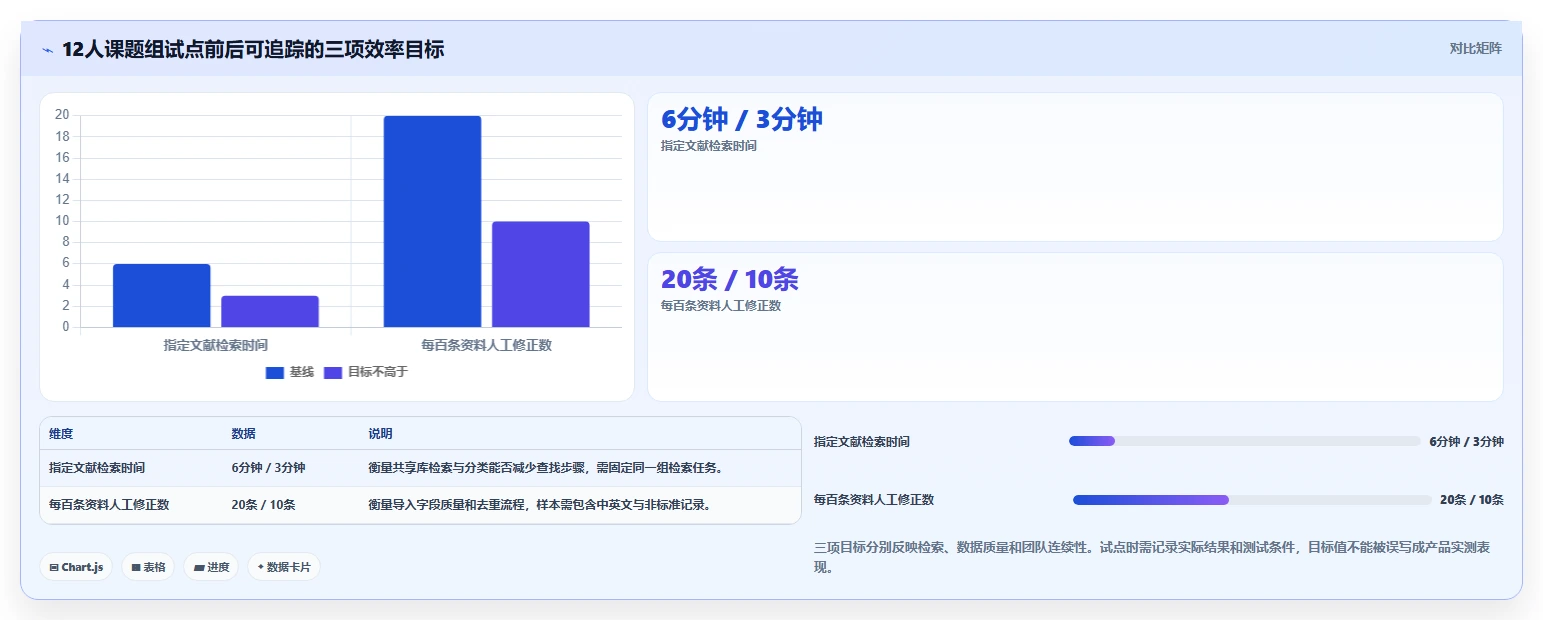The height and width of the screenshot is (620, 1543).
Task: Click the progress value 20条 / 10条
Action: (x=1472, y=500)
